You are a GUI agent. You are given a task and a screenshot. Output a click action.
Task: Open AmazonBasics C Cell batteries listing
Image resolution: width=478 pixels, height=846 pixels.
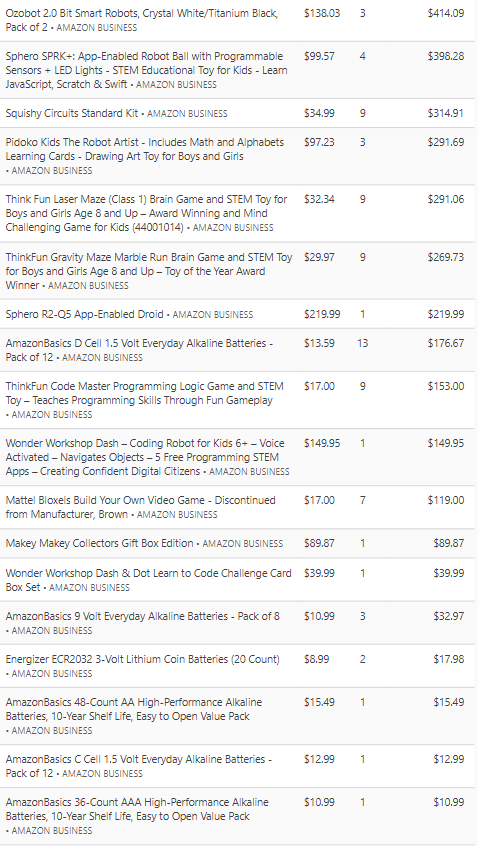[x=139, y=766]
